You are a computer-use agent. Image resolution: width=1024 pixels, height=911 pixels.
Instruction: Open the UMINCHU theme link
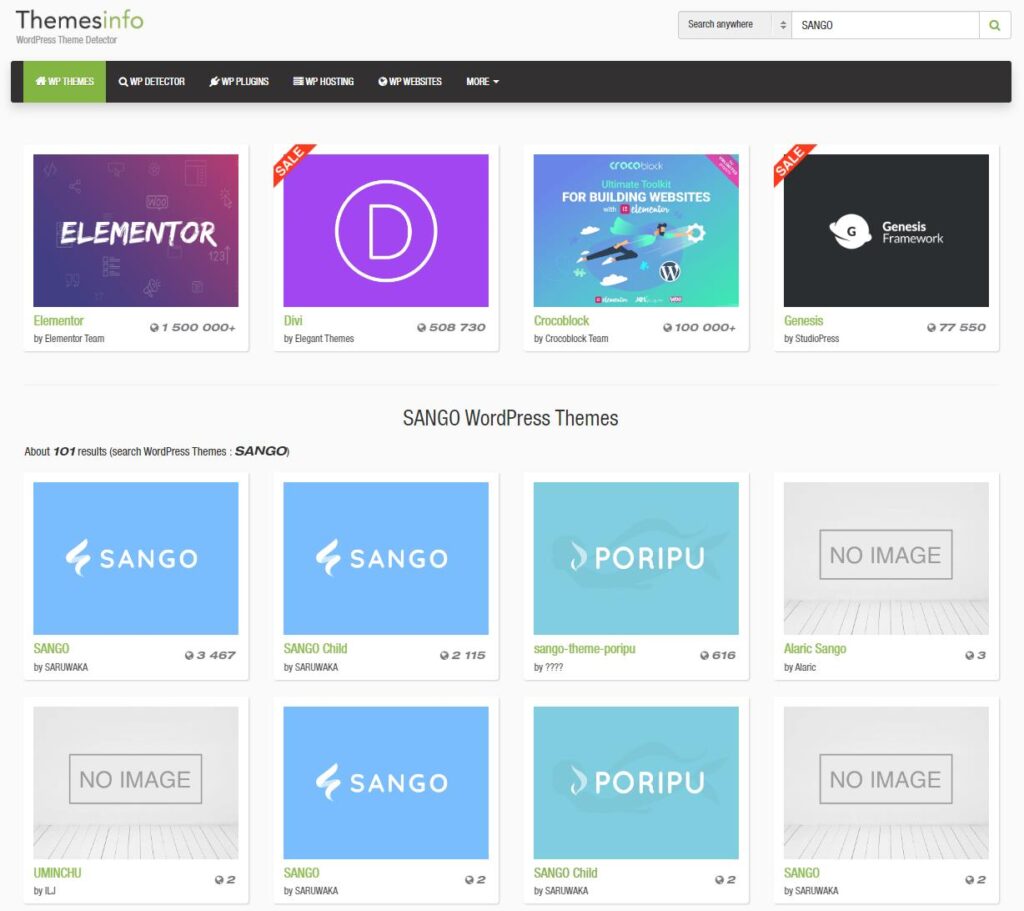pyautogui.click(x=57, y=873)
